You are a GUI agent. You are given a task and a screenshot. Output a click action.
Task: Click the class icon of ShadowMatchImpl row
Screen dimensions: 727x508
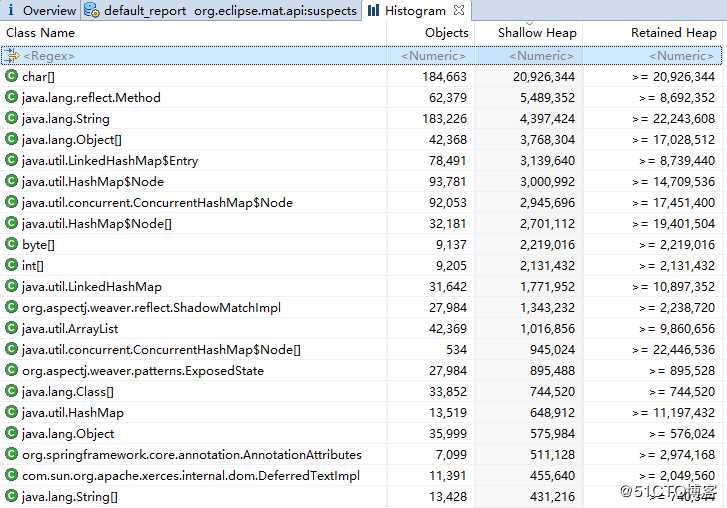click(x=11, y=307)
